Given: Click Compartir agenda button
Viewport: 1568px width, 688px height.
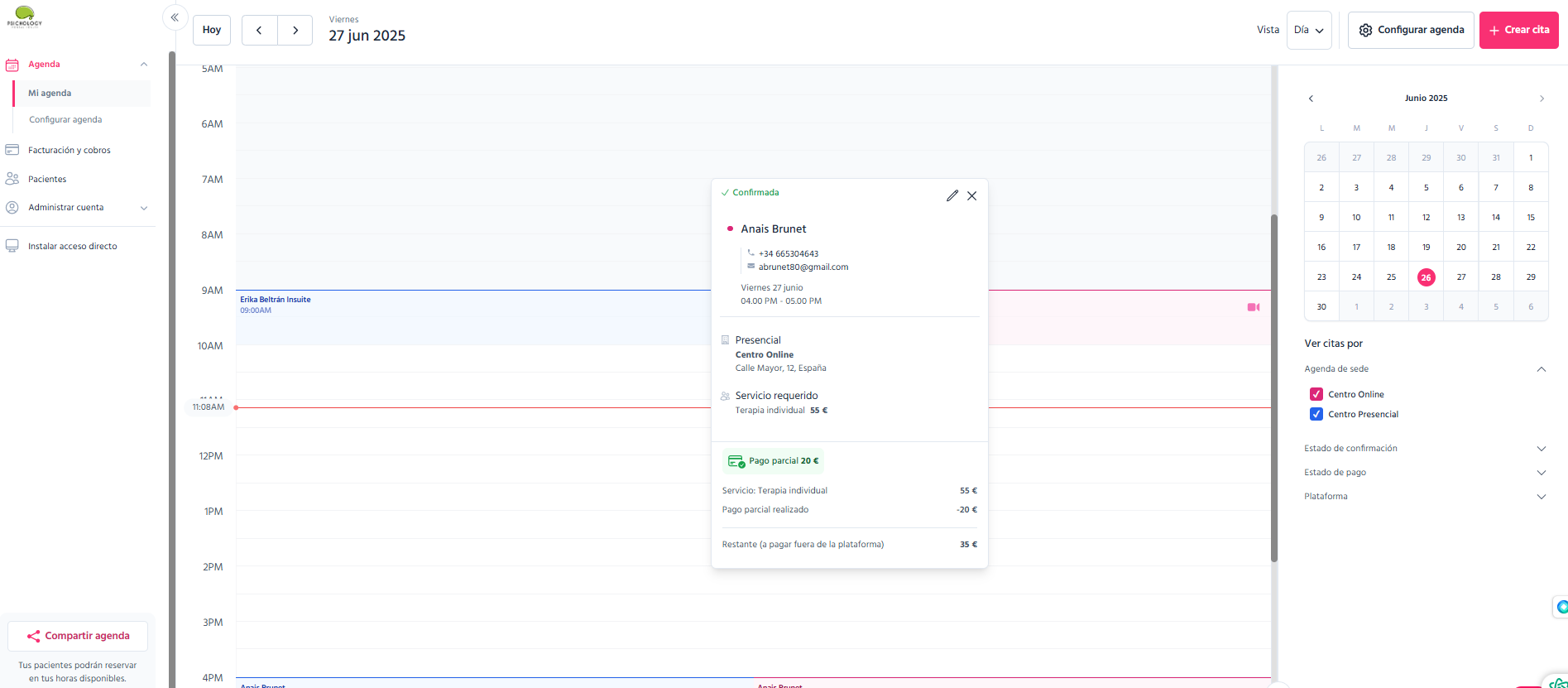Looking at the screenshot, I should [x=78, y=636].
